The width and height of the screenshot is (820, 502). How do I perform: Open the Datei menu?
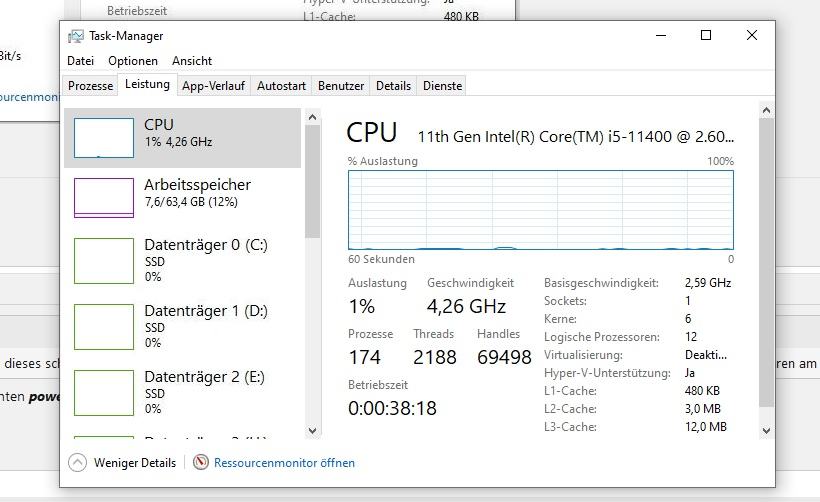pyautogui.click(x=81, y=61)
